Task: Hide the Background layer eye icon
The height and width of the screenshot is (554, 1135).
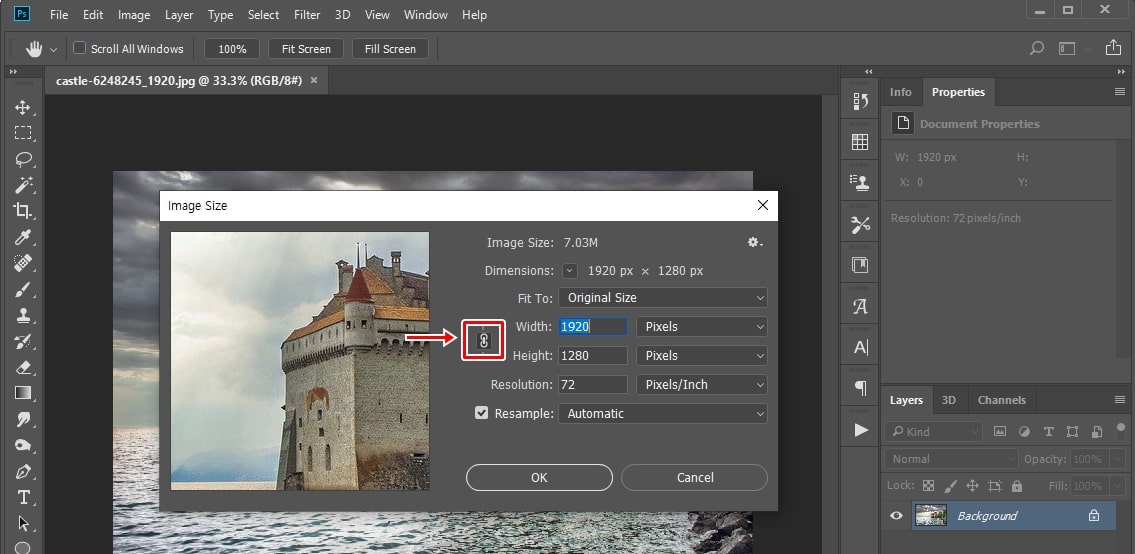Action: tap(897, 516)
